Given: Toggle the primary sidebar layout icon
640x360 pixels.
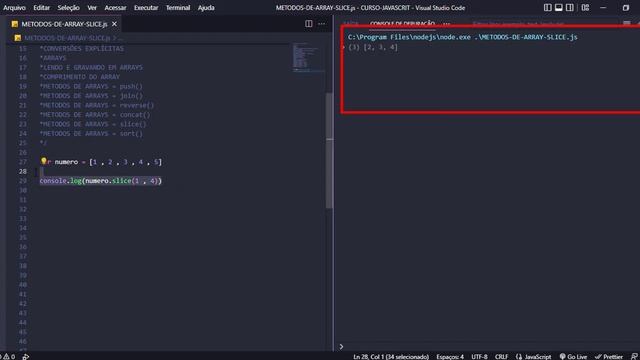Looking at the screenshot, I should [548, 8].
